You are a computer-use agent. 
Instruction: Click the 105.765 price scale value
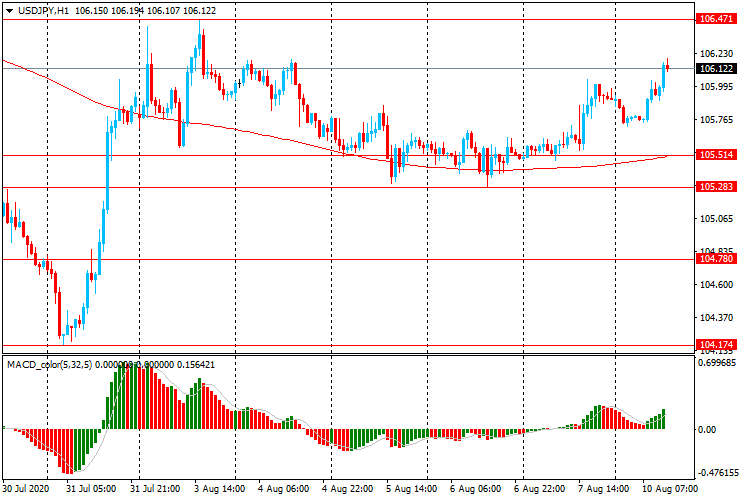(x=716, y=120)
